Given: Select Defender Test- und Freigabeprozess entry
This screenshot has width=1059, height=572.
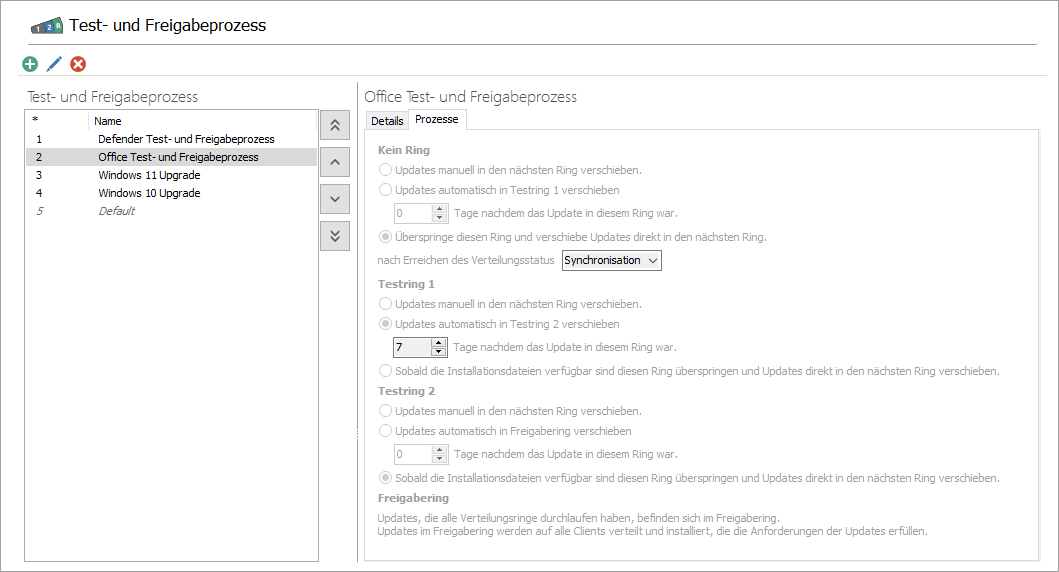Looking at the screenshot, I should click(x=186, y=139).
